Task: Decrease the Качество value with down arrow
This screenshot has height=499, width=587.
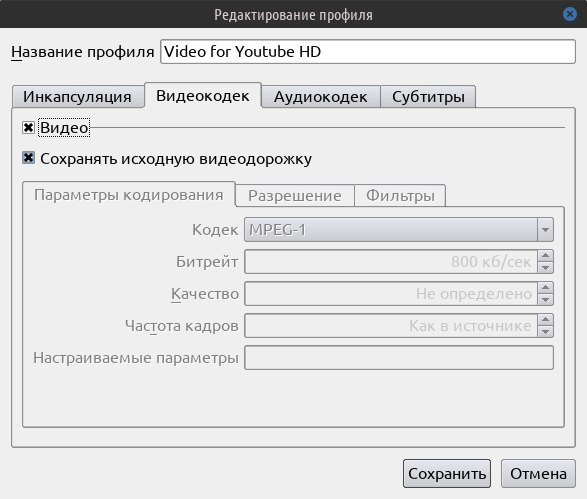Action: pyautogui.click(x=545, y=299)
